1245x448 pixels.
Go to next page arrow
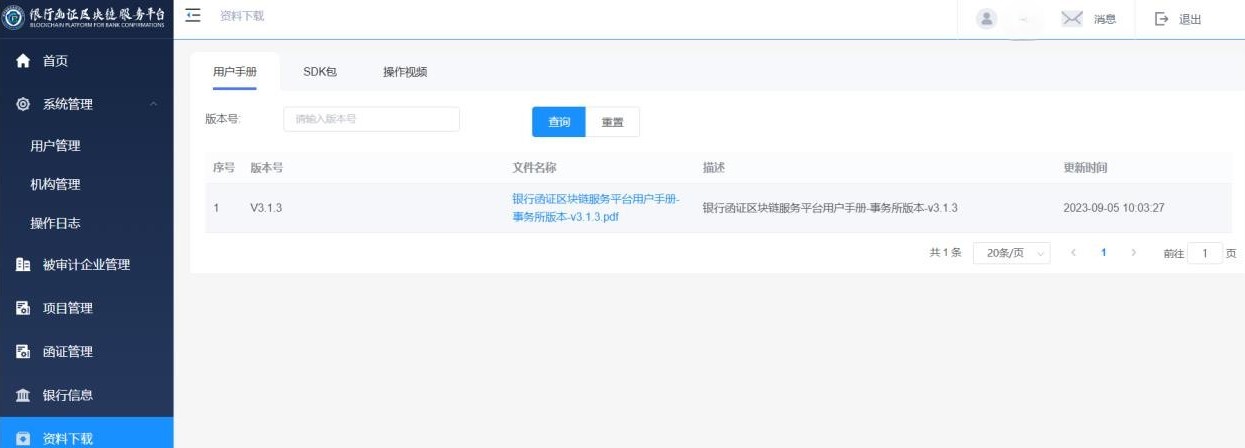pos(1133,253)
